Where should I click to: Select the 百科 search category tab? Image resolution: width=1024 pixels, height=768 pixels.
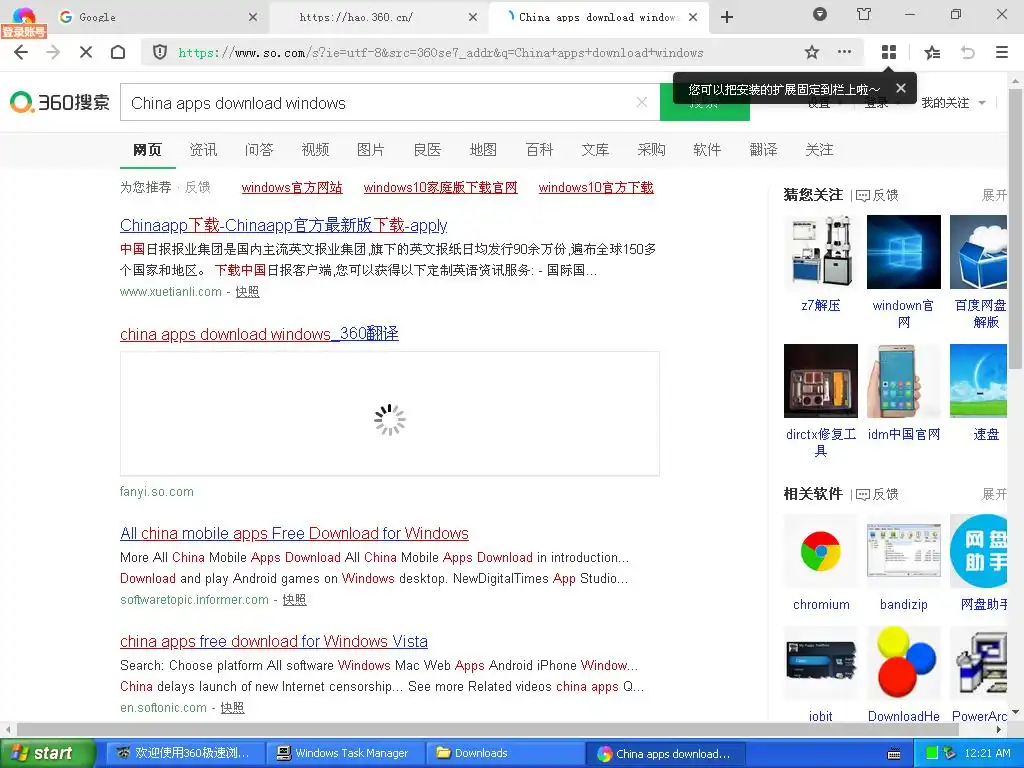[539, 150]
